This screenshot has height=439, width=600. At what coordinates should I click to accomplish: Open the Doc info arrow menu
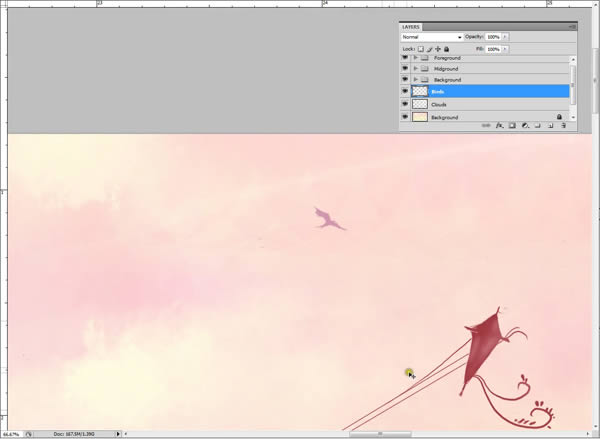click(118, 434)
